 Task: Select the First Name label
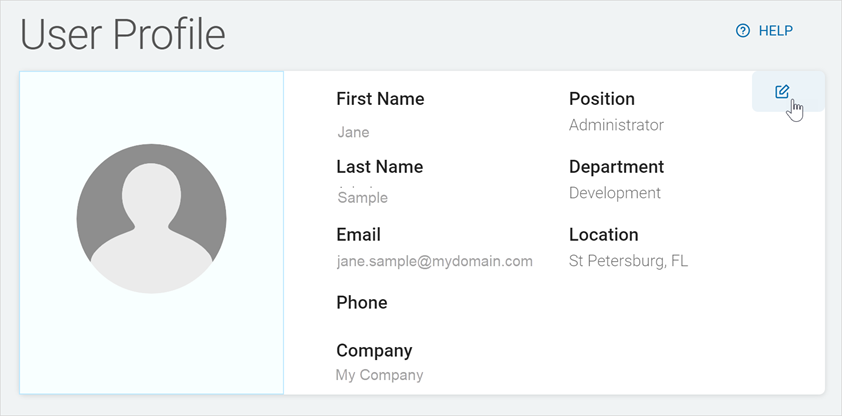[380, 99]
